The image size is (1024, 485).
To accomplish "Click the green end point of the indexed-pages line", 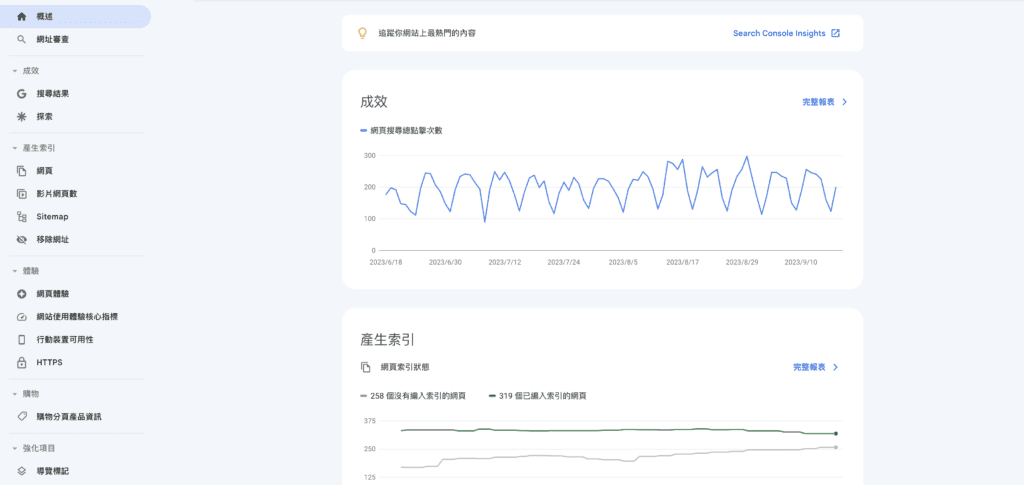I will 836,433.
